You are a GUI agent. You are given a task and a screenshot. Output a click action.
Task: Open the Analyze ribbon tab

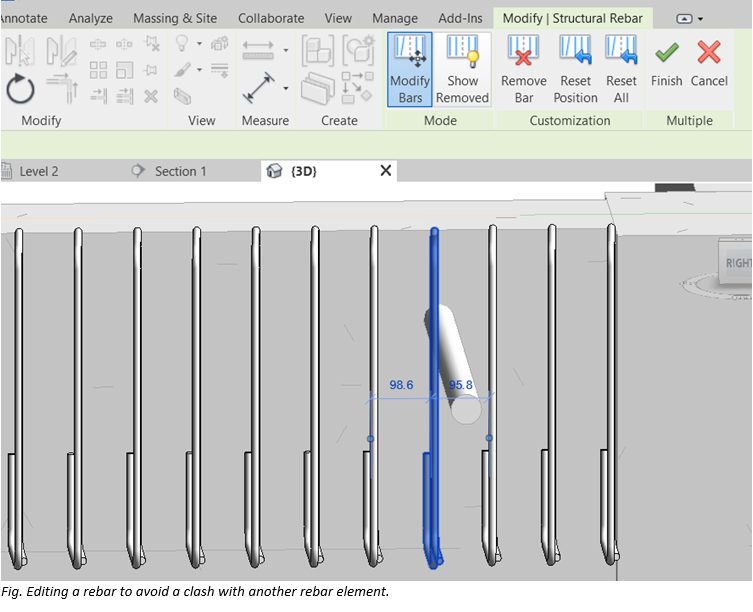[91, 18]
